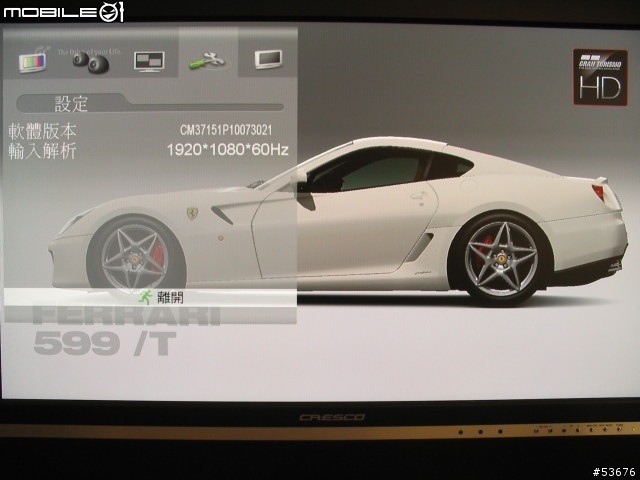Open the picture settings color-bars TV icon
640x480 pixels.
pos(32,62)
